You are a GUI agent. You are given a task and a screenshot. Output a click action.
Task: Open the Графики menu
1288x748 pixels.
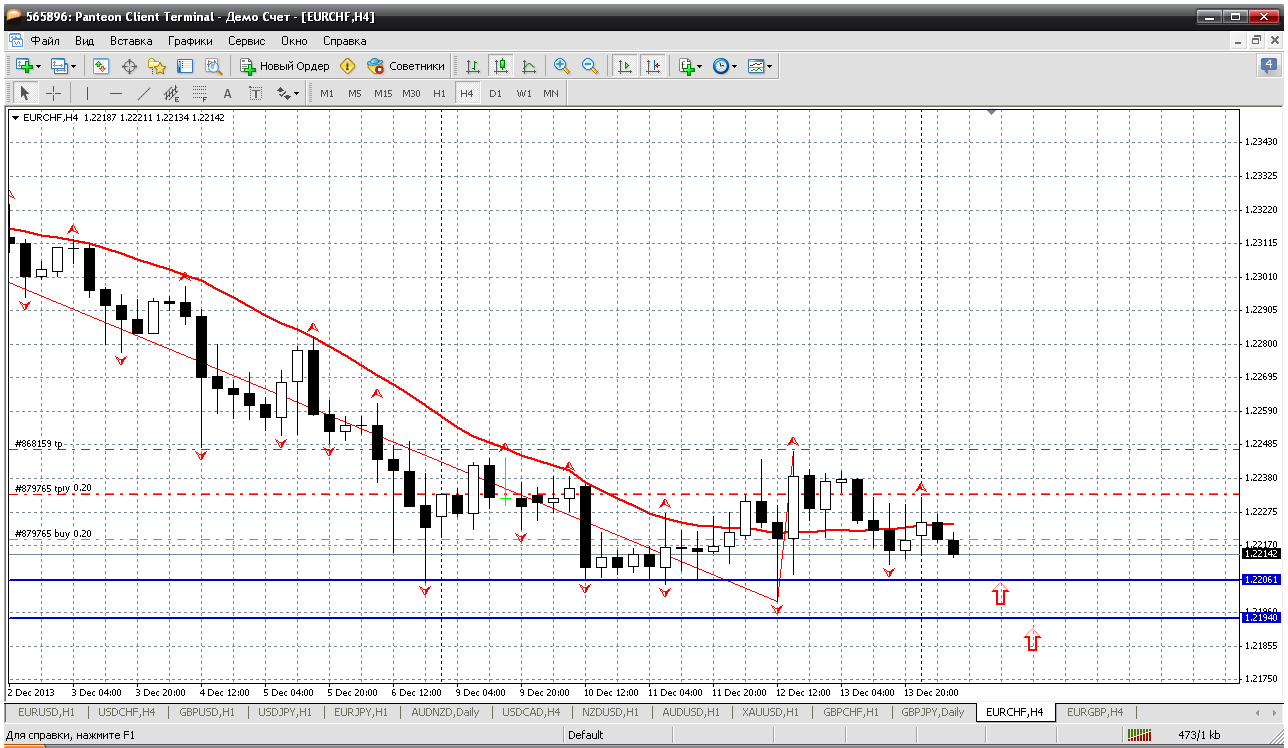[190, 41]
